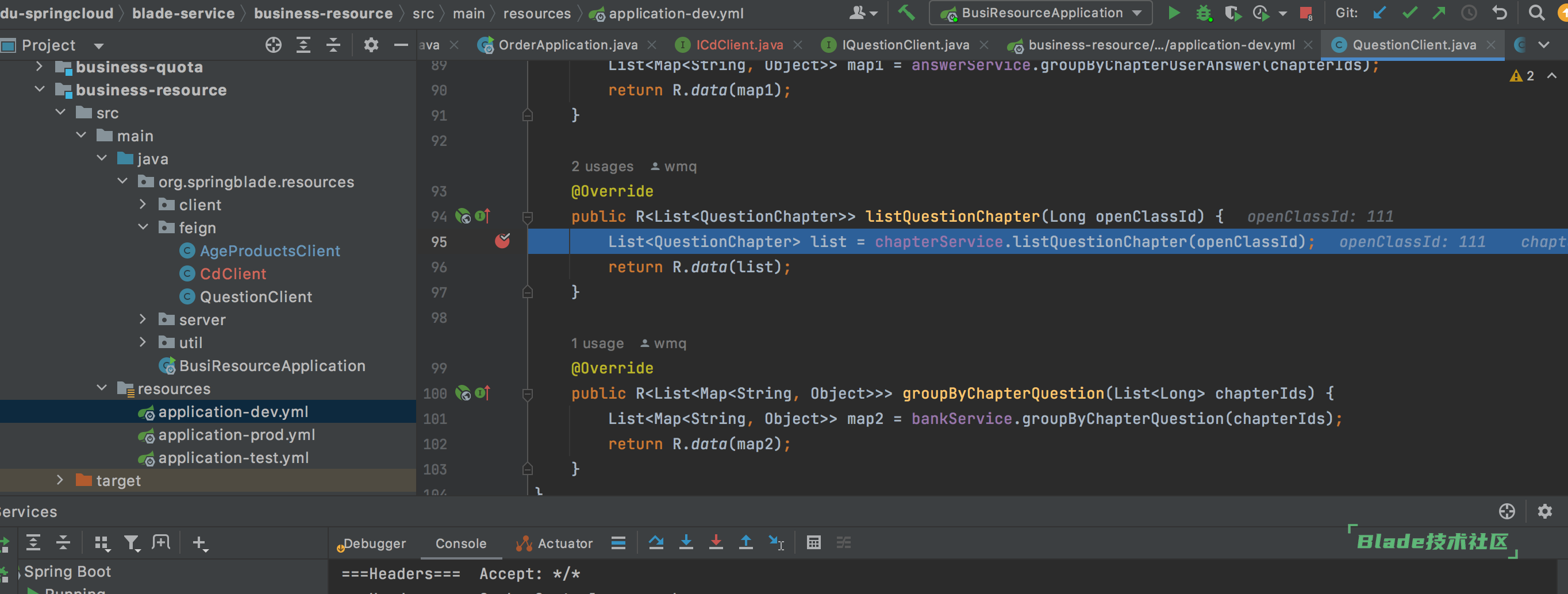Select application-prod.yml in project tree
This screenshot has width=1568, height=594.
coord(237,434)
